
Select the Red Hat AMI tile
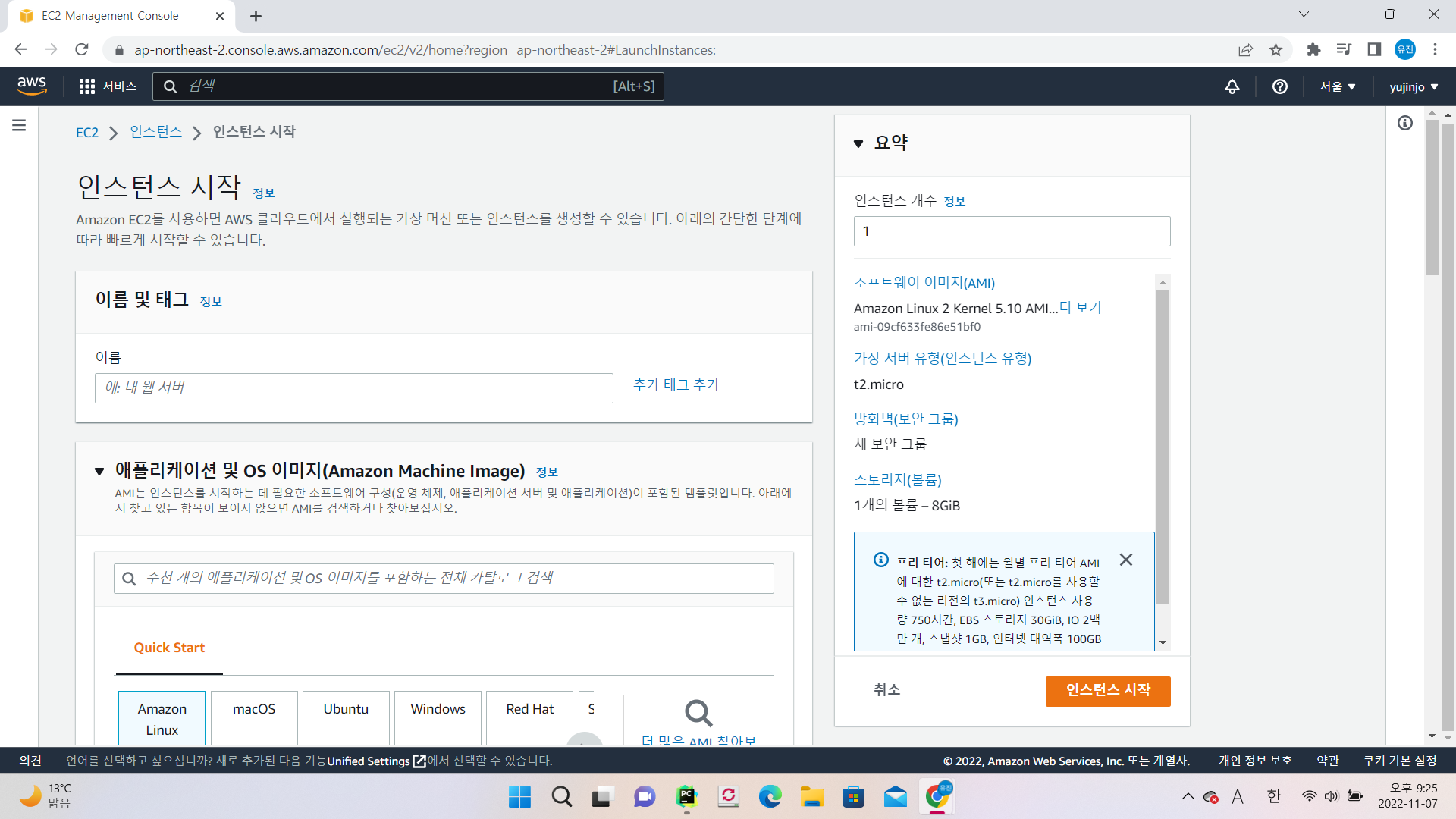click(x=529, y=718)
